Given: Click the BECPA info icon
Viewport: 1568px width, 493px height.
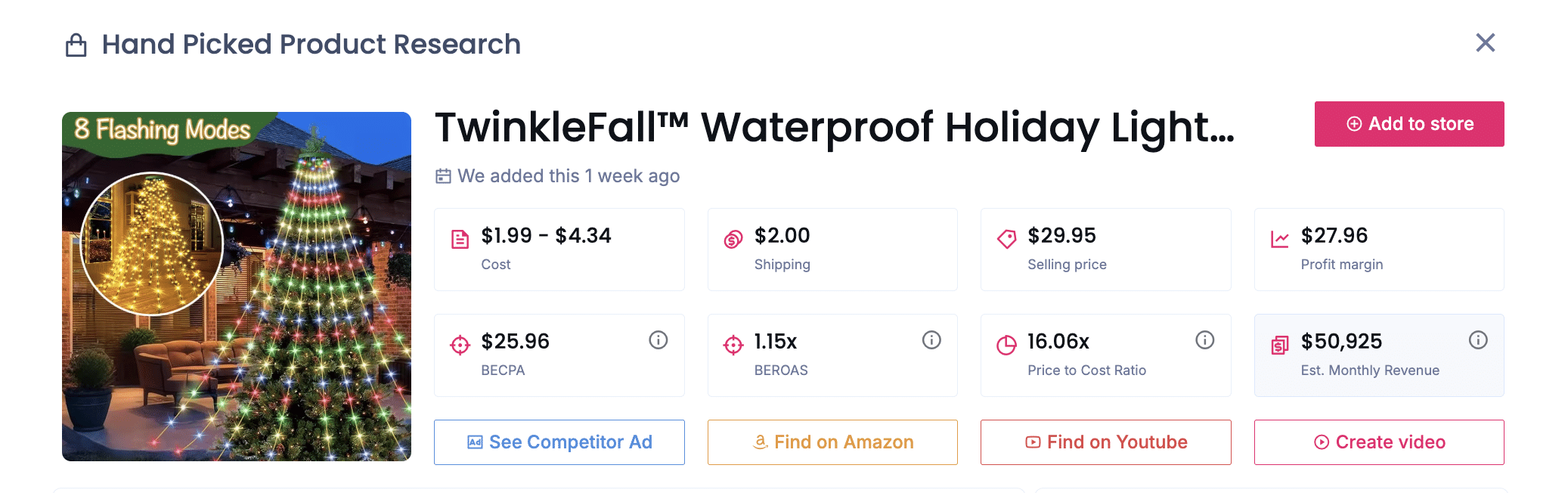Looking at the screenshot, I should [x=658, y=340].
